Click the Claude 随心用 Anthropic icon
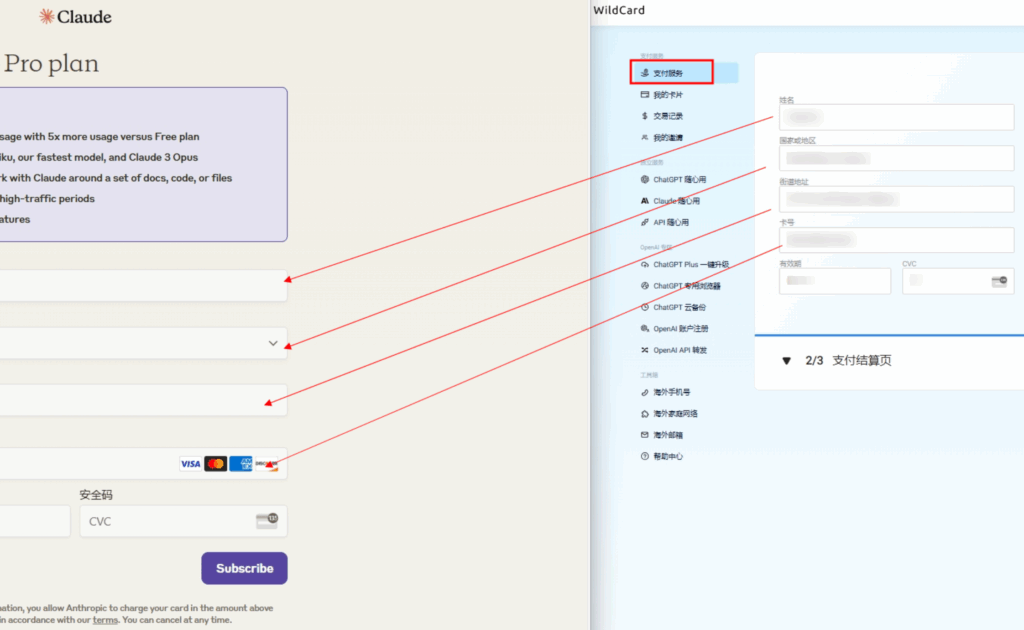This screenshot has width=1024, height=630. tap(645, 201)
